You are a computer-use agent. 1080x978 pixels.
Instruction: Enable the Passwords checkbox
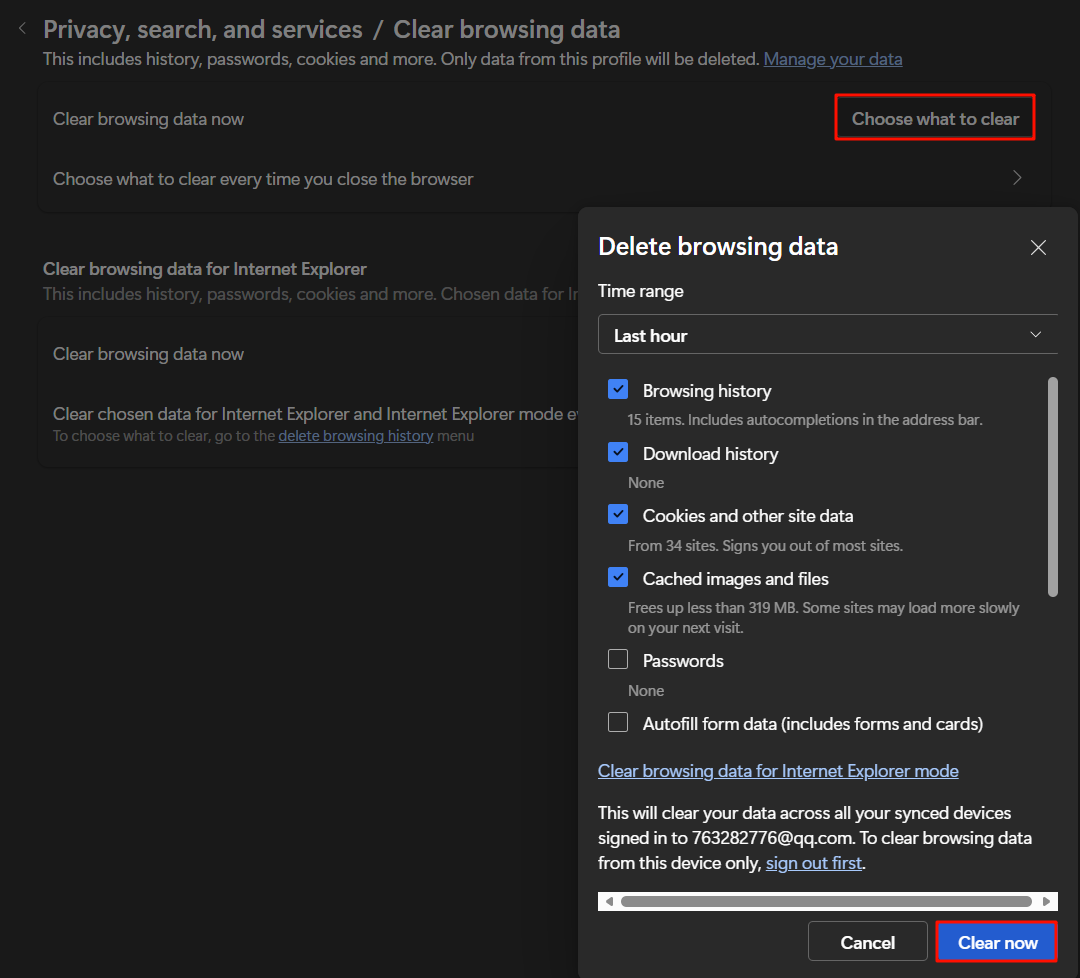(618, 660)
